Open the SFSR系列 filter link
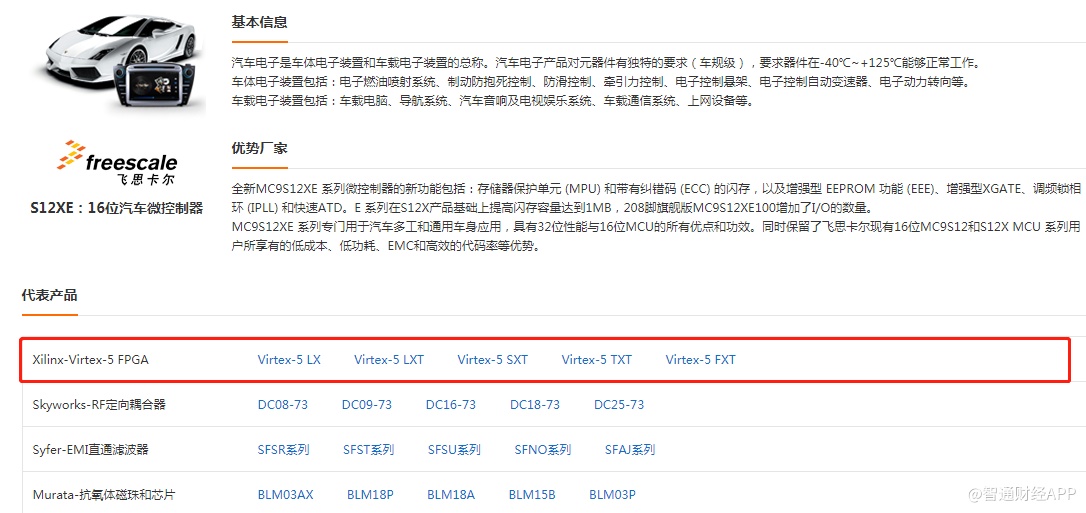 tap(283, 450)
